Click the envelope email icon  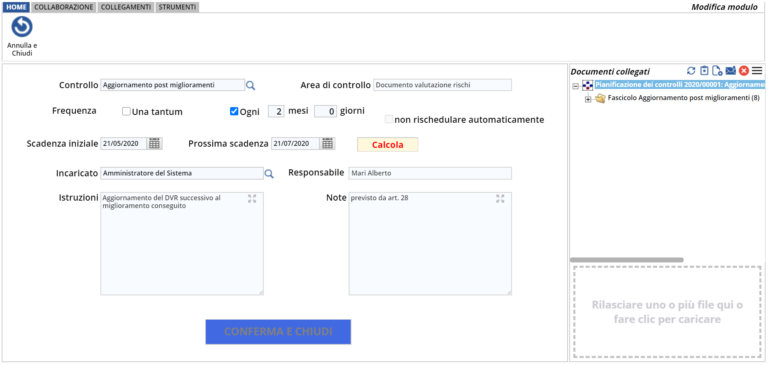tap(731, 71)
